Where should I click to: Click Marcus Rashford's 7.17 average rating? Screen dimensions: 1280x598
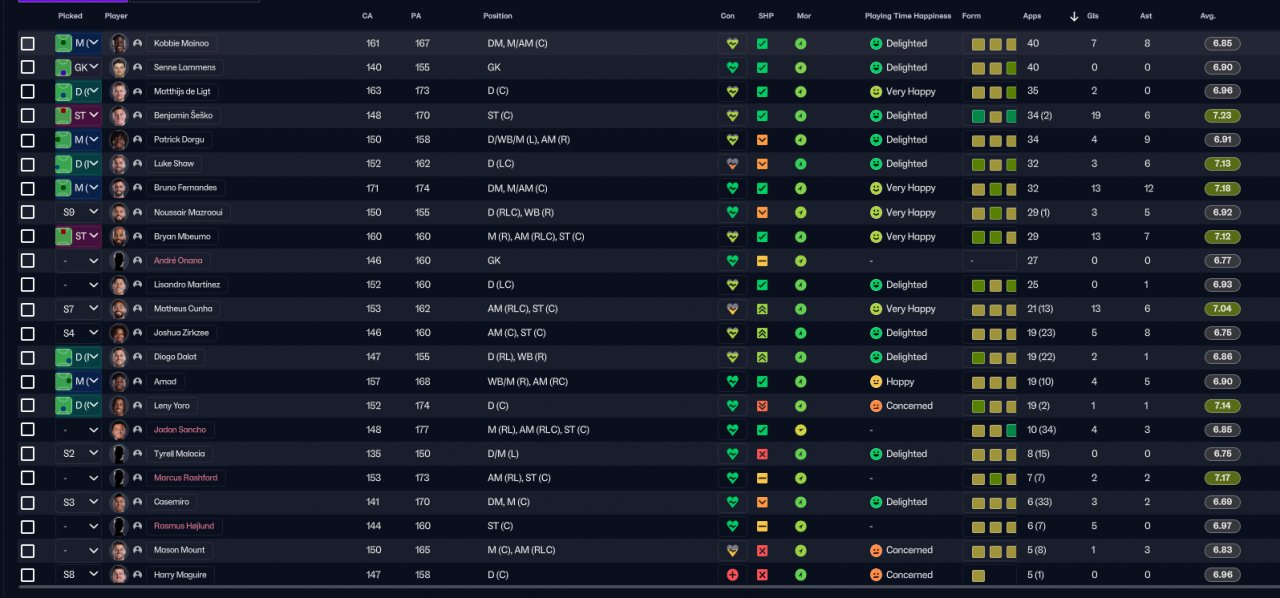click(1224, 478)
